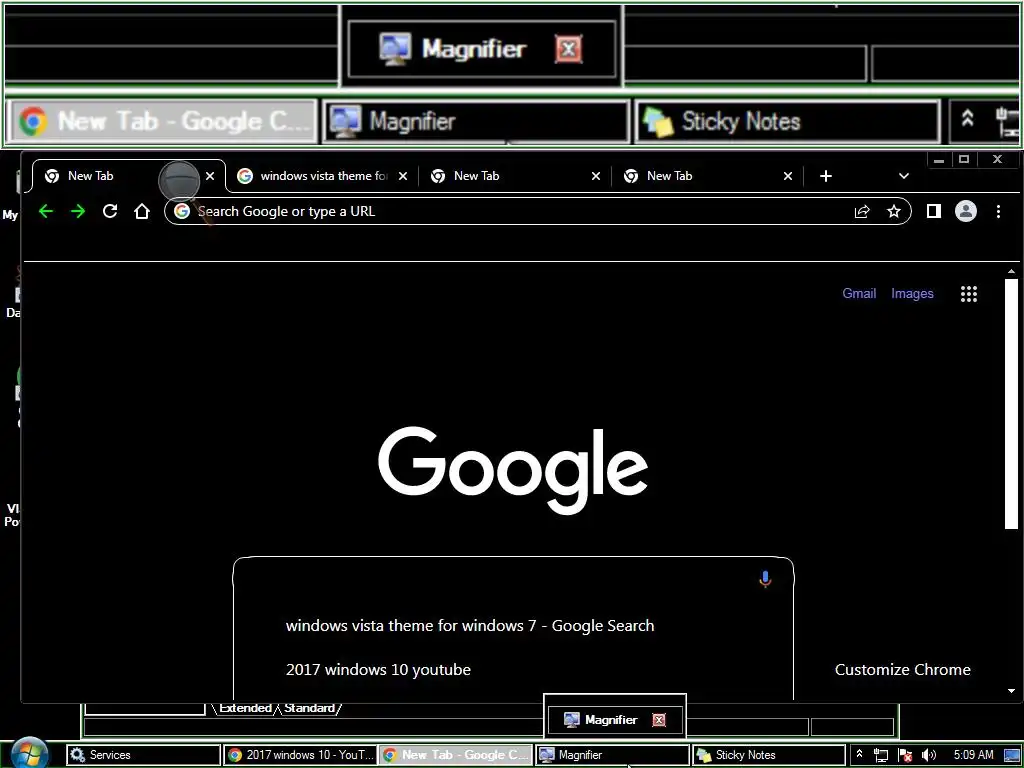Open the Chrome home page button
This screenshot has height=768, width=1024.
(142, 211)
